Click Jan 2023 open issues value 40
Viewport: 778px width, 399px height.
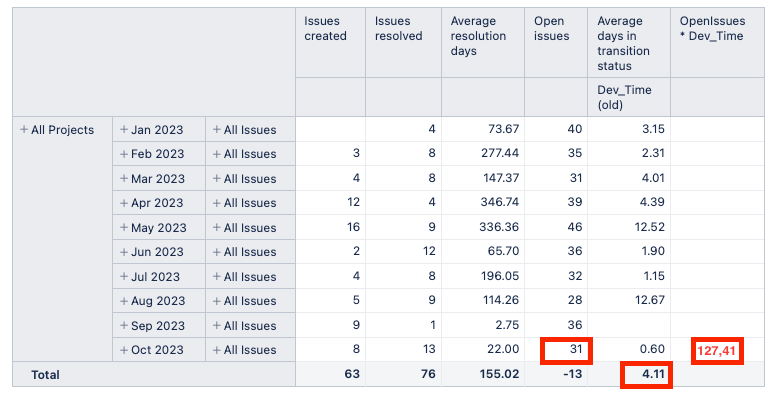pyautogui.click(x=575, y=129)
